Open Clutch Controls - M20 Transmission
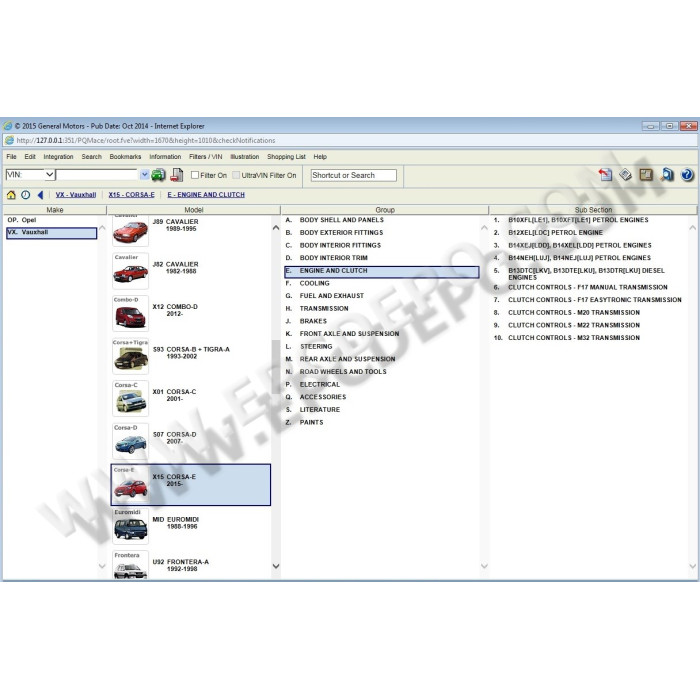This screenshot has width=700, height=700. pos(567,312)
